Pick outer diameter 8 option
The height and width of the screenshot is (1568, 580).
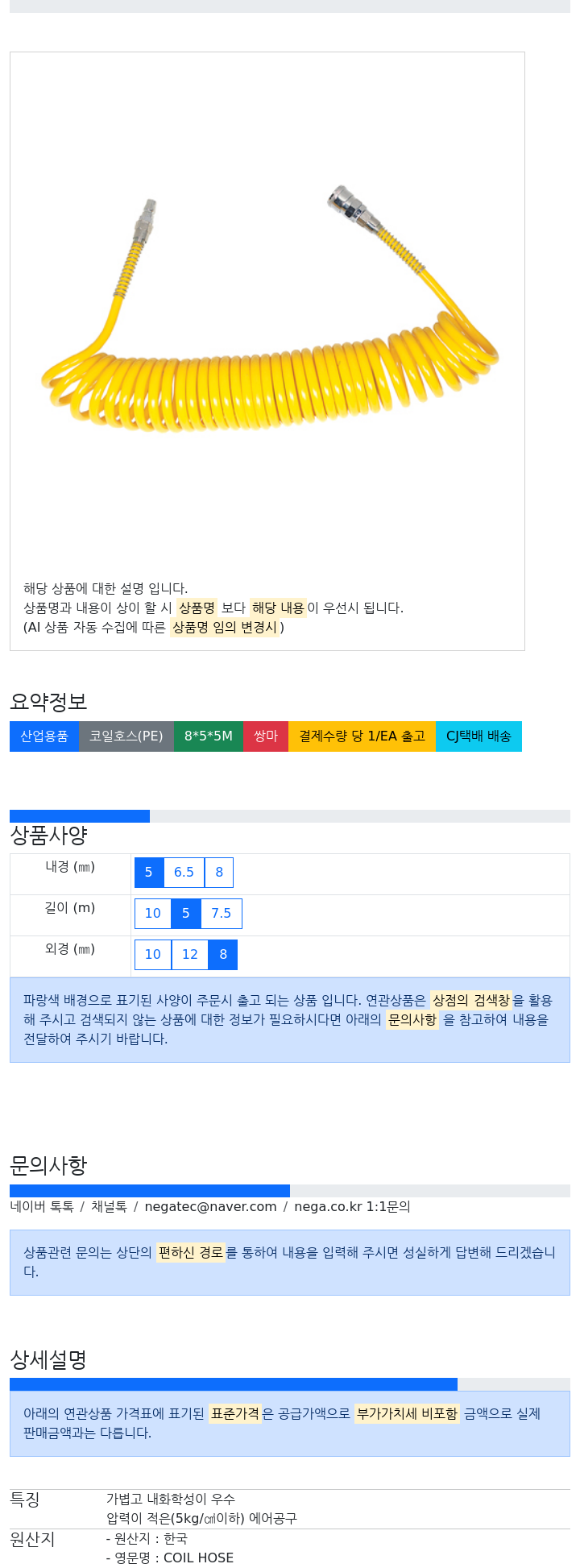pos(223,955)
